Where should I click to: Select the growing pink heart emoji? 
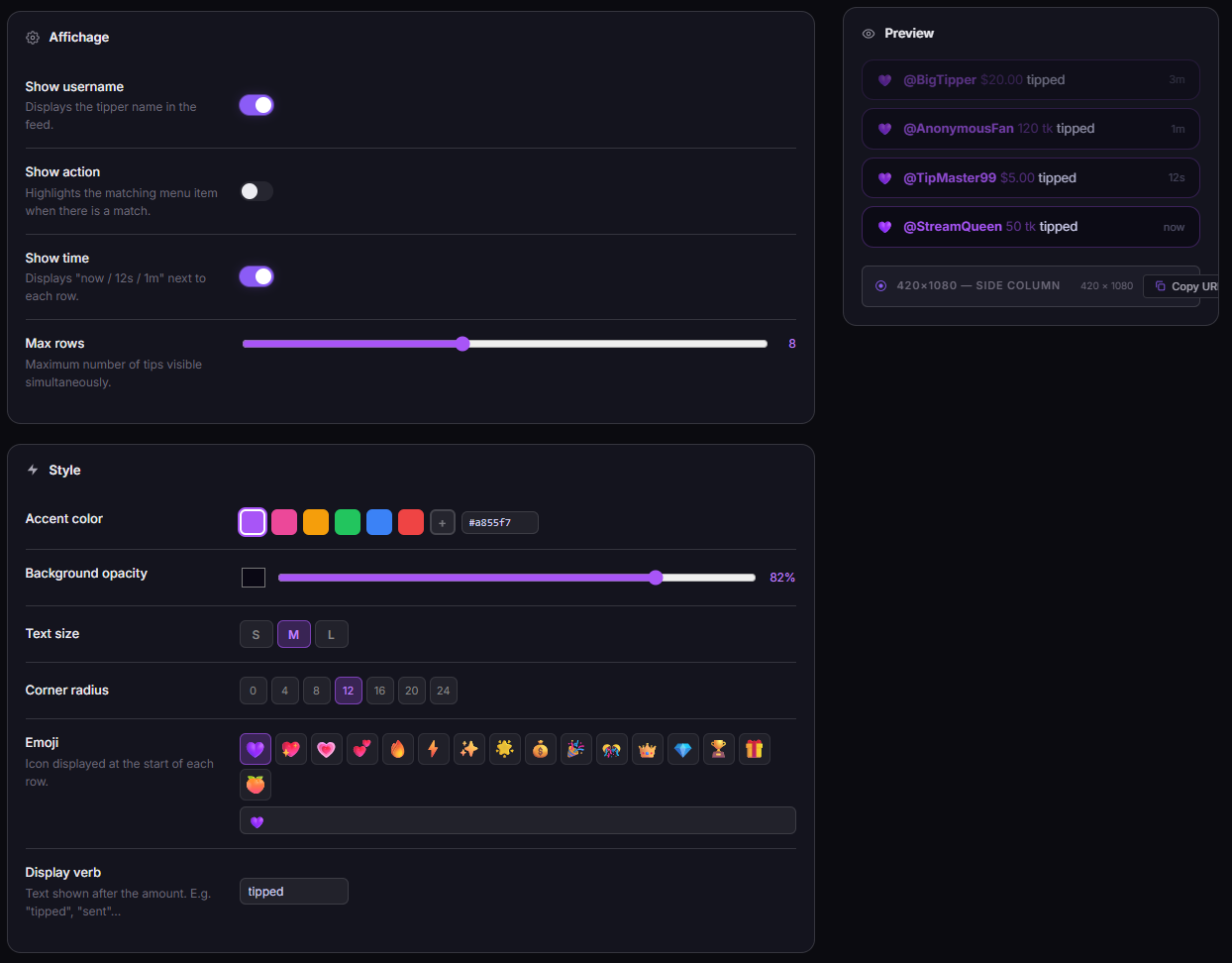tap(327, 749)
